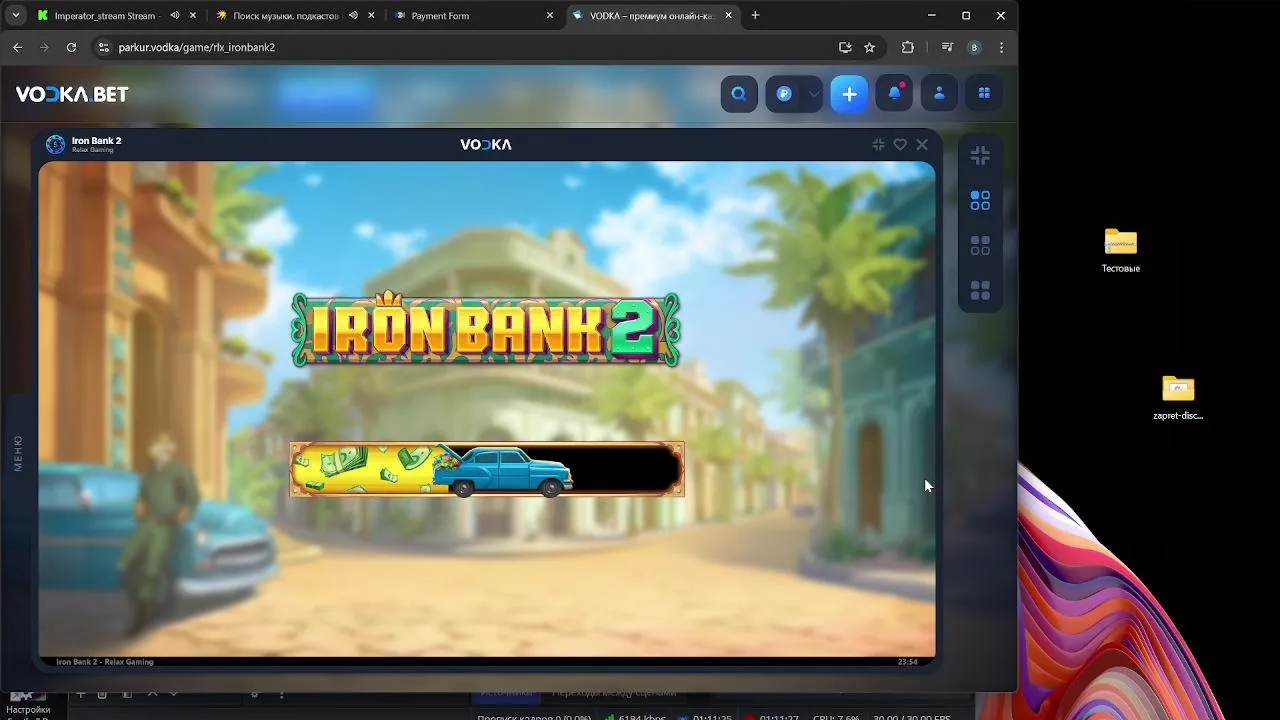View site information icon in address bar
1280x720 pixels.
click(102, 47)
